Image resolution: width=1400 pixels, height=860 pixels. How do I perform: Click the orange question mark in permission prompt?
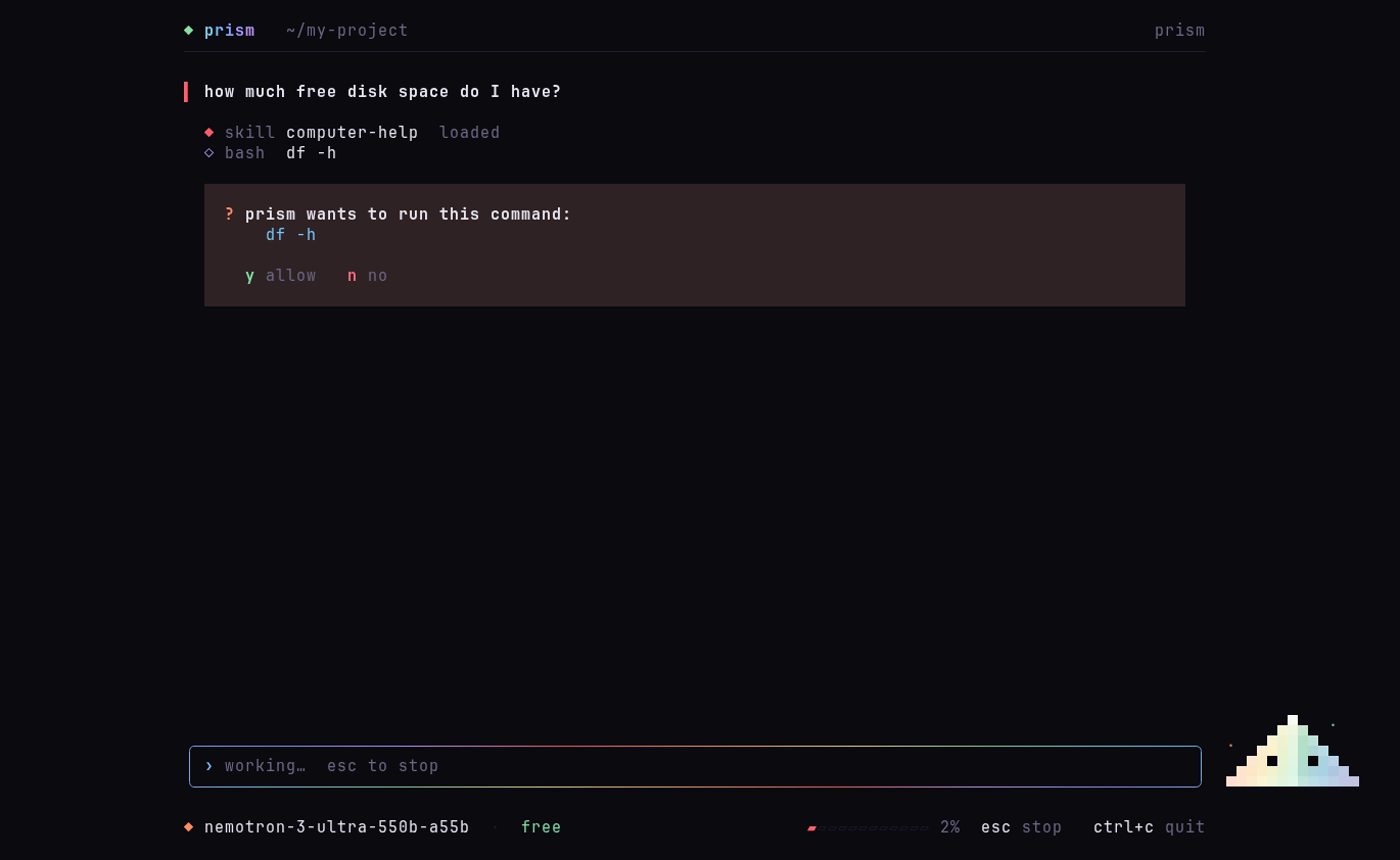(229, 214)
